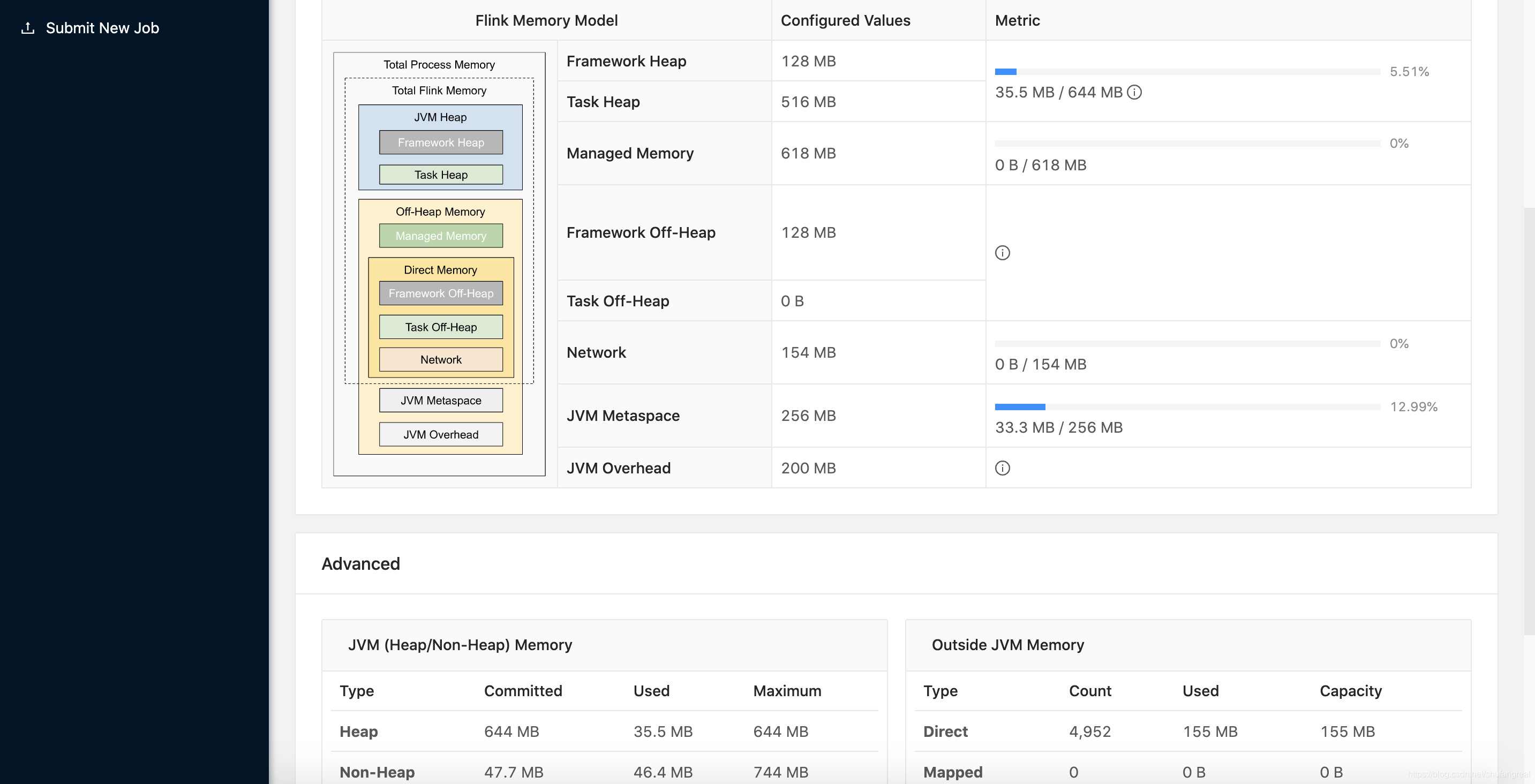
Task: Click the Managed Memory green diagram box
Action: 440,236
